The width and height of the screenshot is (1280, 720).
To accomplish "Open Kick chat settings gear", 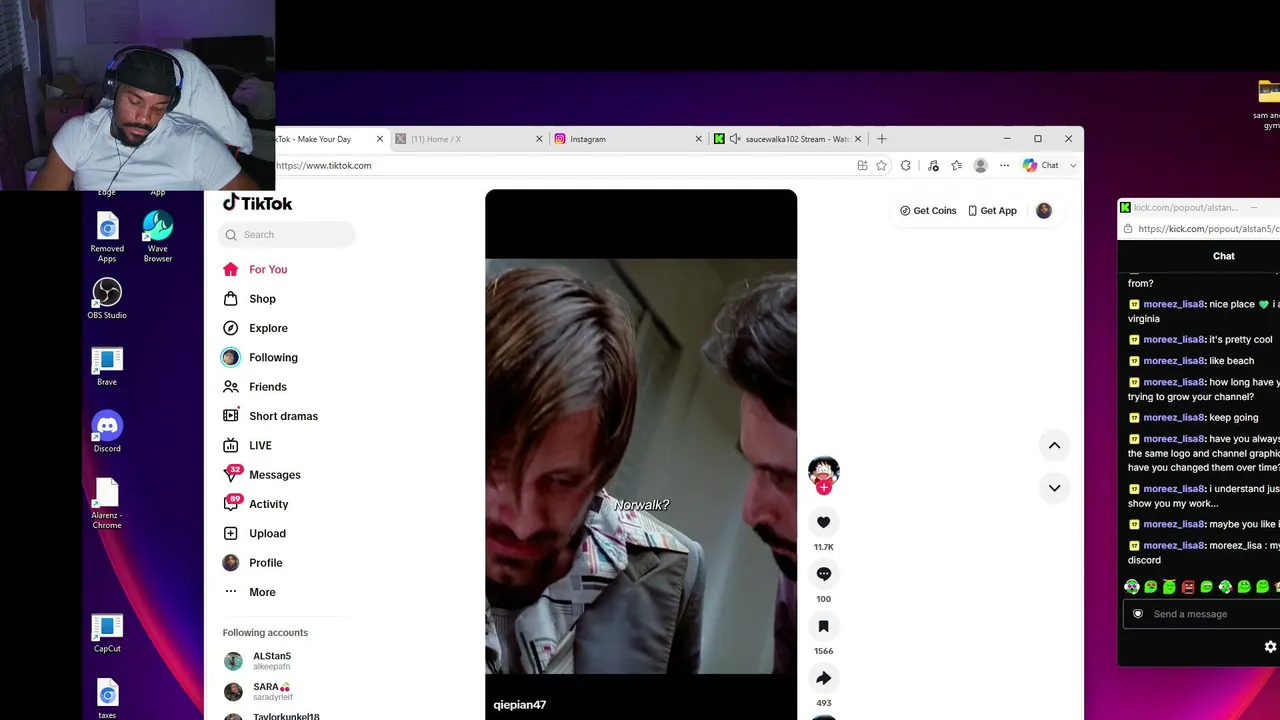I will [x=1271, y=647].
